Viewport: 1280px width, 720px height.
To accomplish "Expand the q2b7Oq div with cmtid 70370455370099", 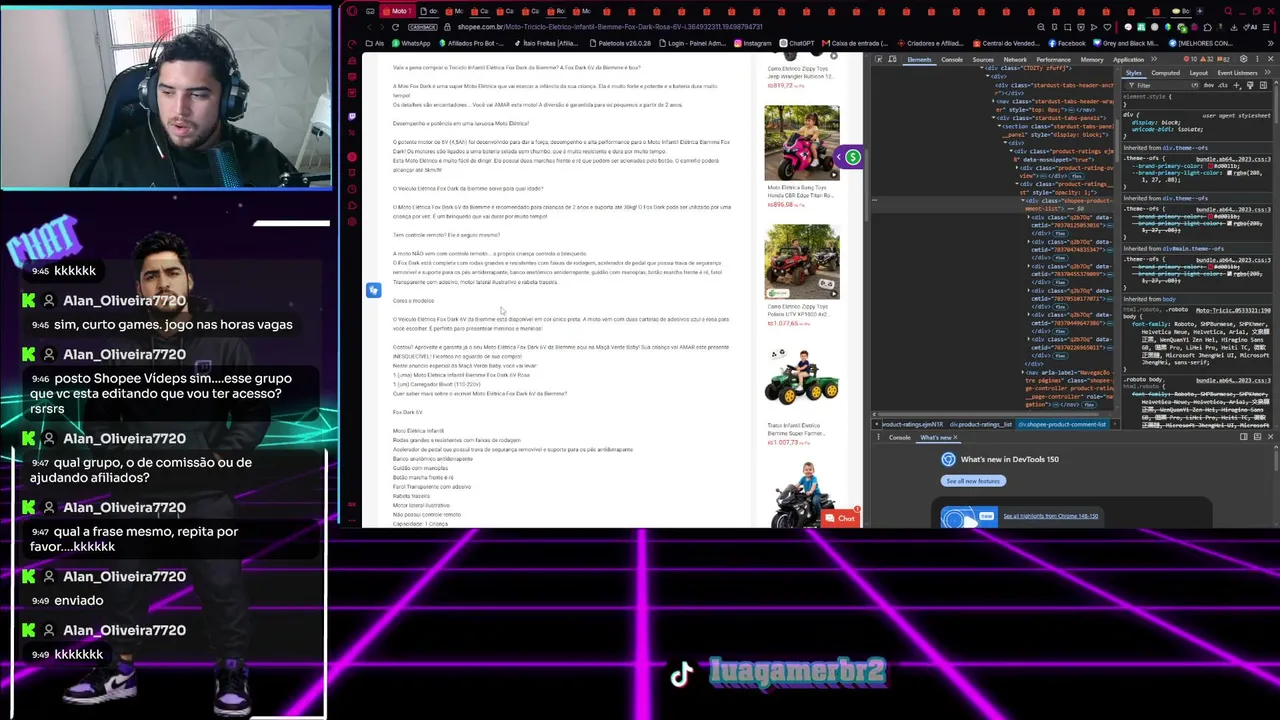I will pyautogui.click(x=1029, y=267).
